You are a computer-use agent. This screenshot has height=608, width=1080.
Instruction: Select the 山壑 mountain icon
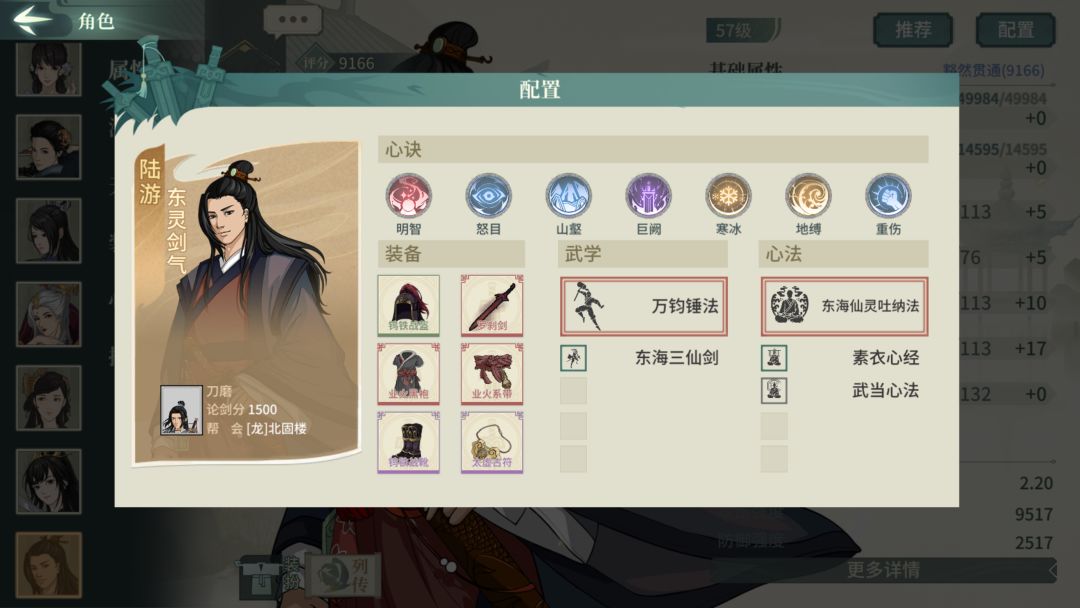click(568, 196)
